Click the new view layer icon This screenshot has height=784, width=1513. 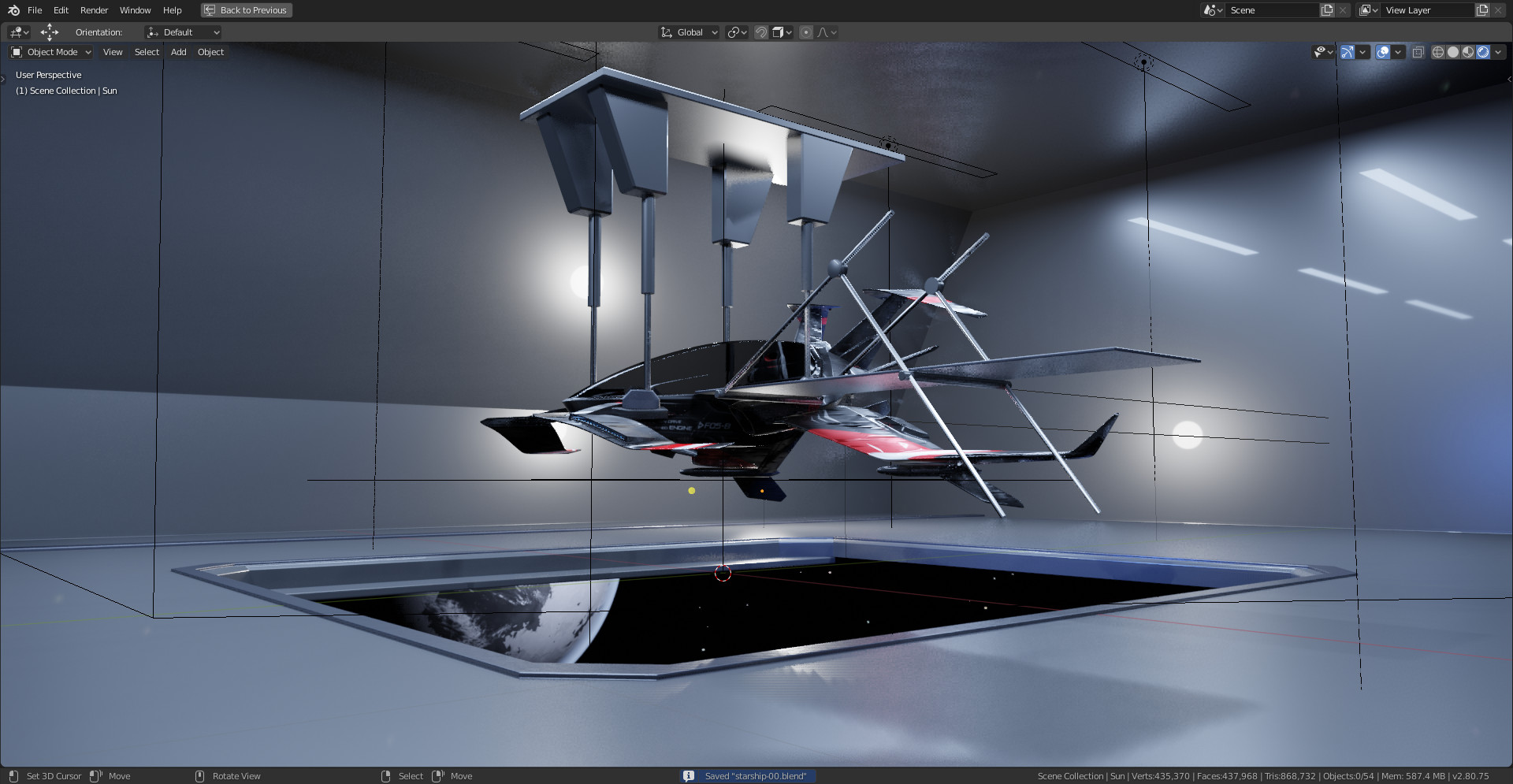[x=1482, y=10]
